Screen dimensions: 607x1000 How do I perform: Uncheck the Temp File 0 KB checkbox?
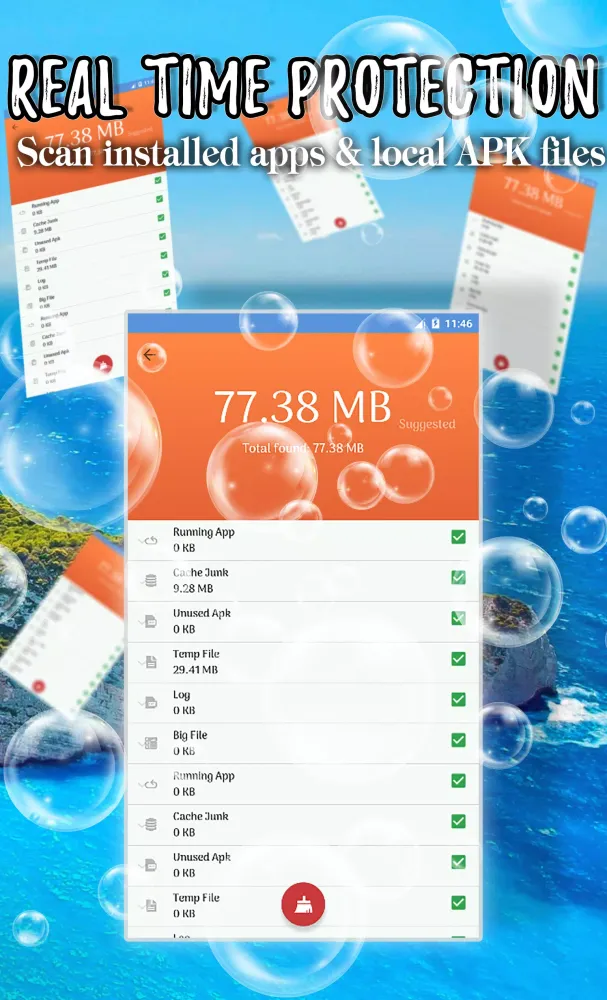pyautogui.click(x=458, y=902)
